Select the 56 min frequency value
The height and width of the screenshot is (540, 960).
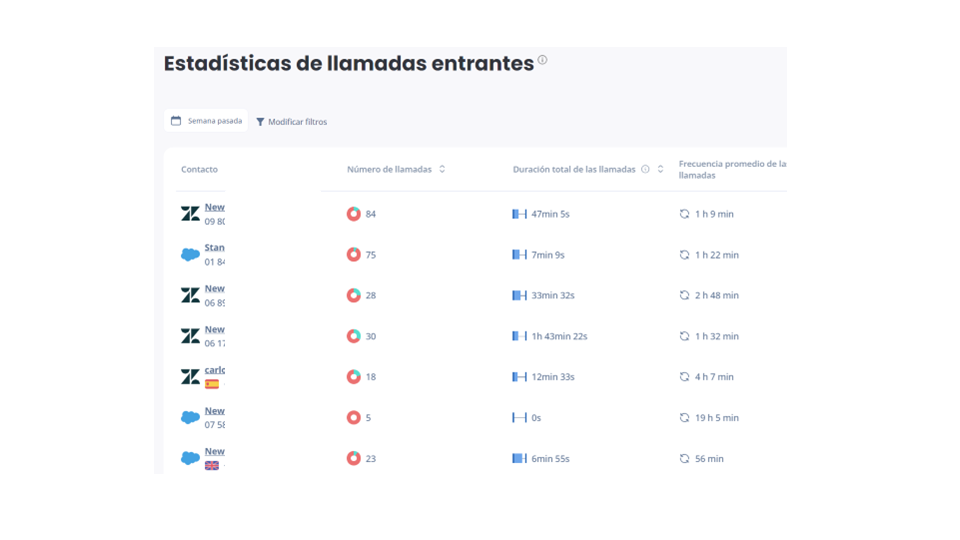[709, 458]
